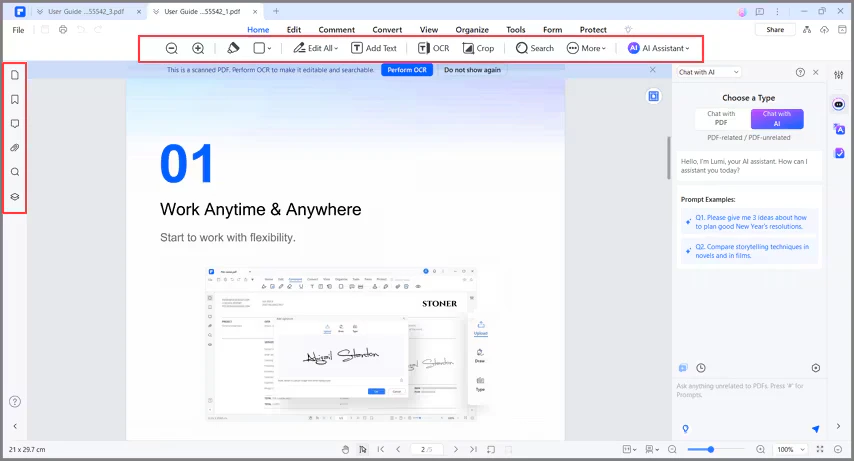Open the Chat with AI combo box
This screenshot has height=461, width=854.
(x=709, y=72)
